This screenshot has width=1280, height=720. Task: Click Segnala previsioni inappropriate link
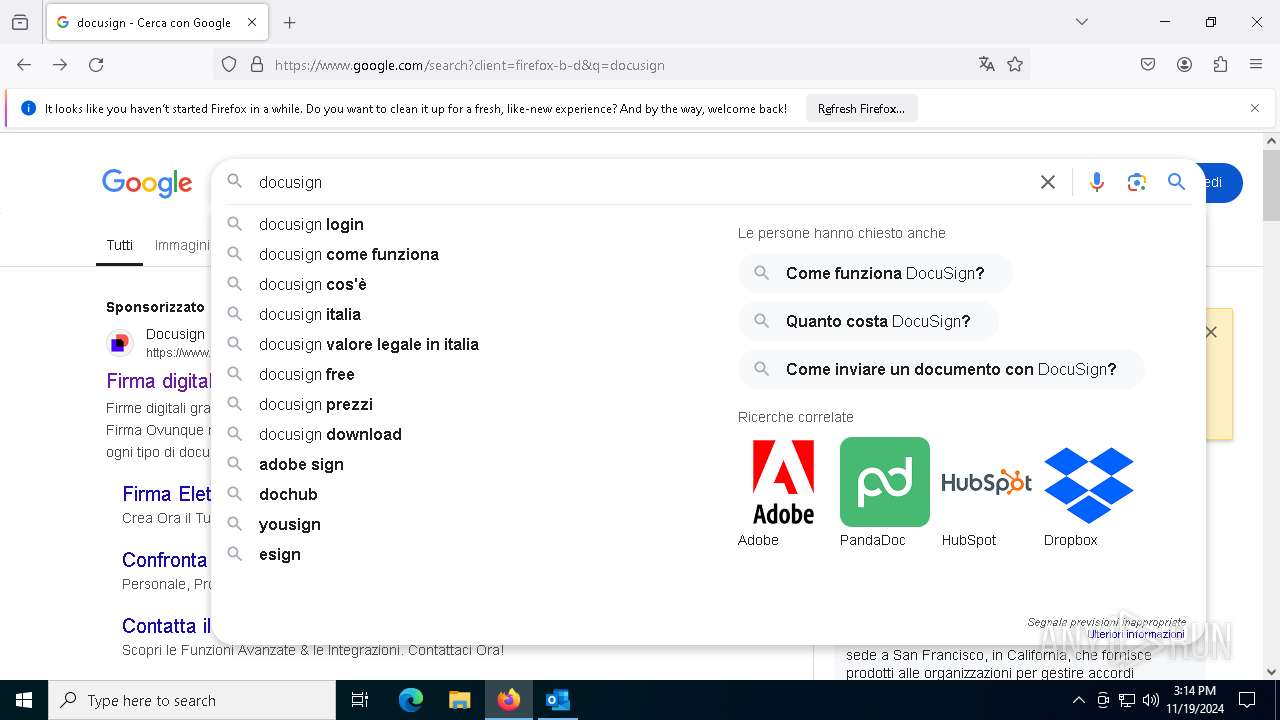point(1106,622)
